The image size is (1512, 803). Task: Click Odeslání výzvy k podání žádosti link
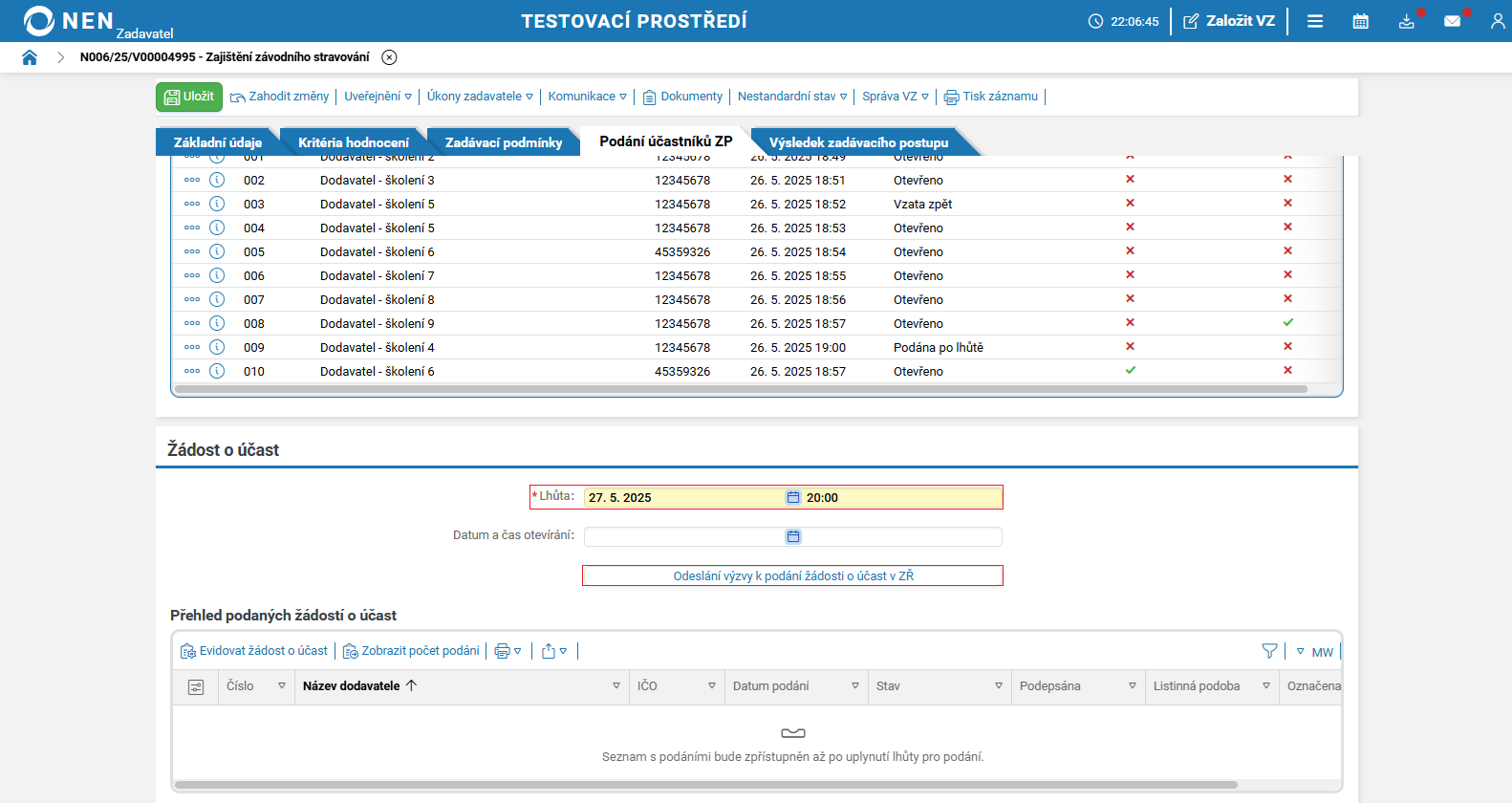tap(793, 575)
